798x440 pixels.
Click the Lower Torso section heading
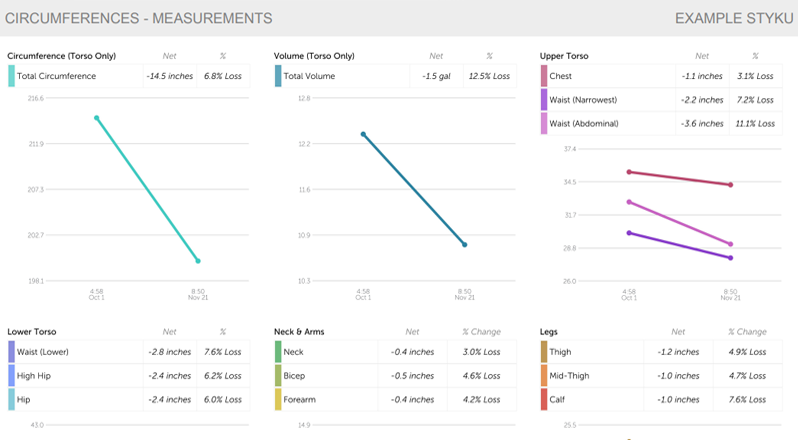pyautogui.click(x=32, y=332)
